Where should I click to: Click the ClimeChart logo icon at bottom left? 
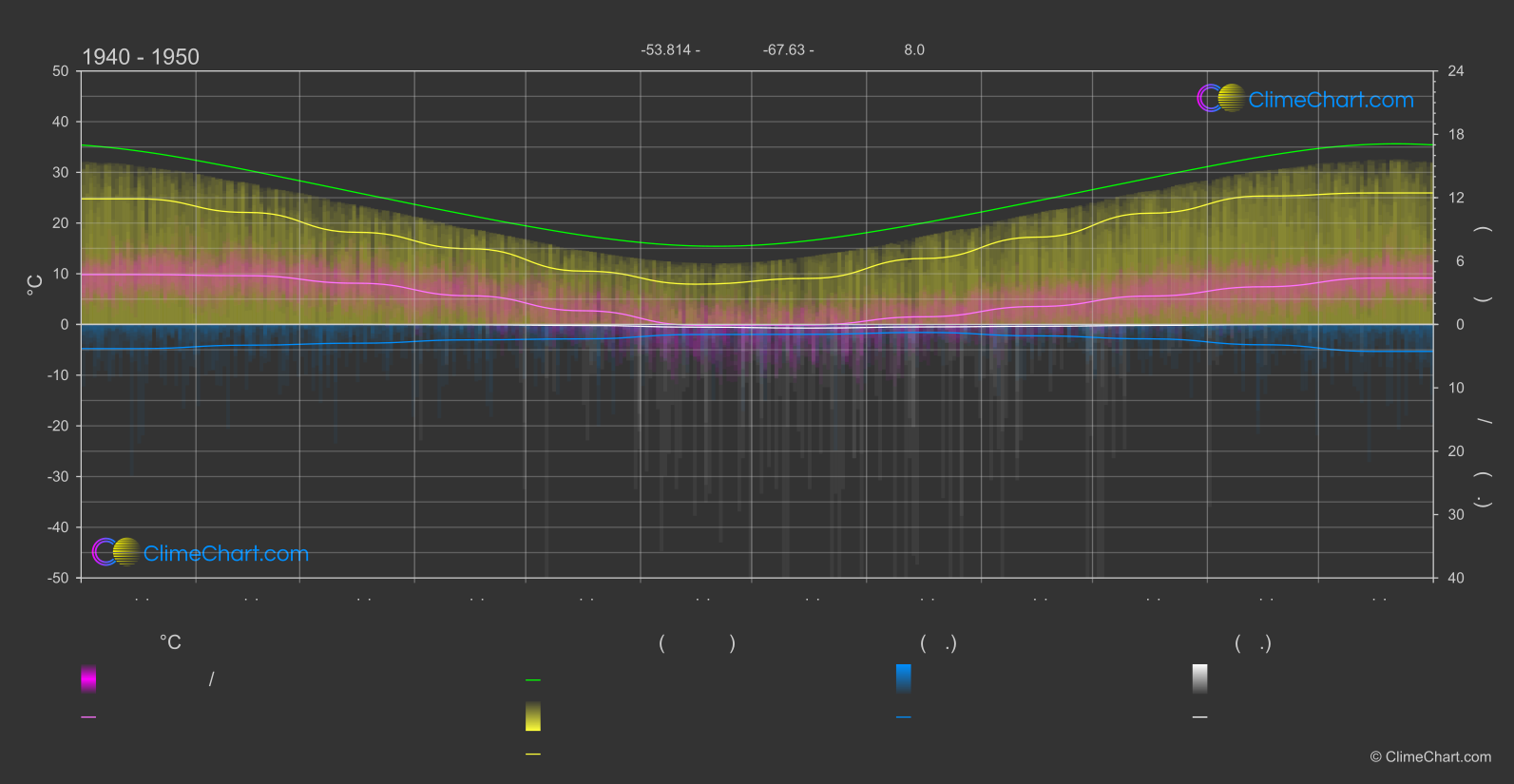[116, 552]
